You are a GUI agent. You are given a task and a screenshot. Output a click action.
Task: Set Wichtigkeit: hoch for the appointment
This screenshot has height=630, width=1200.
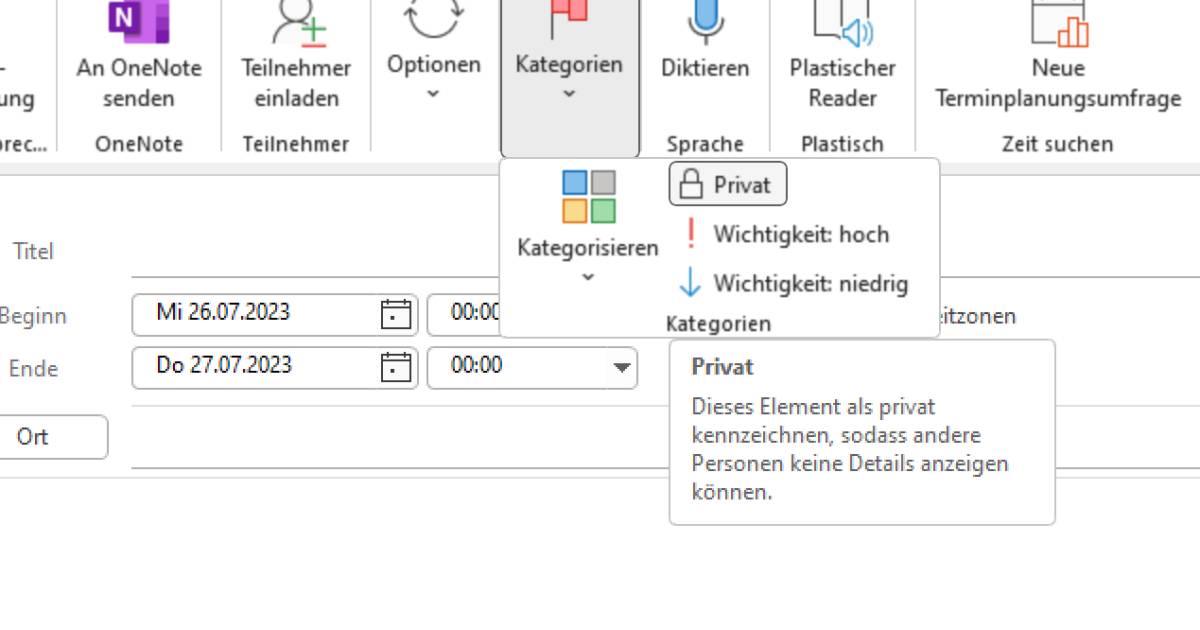pyautogui.click(x=800, y=235)
